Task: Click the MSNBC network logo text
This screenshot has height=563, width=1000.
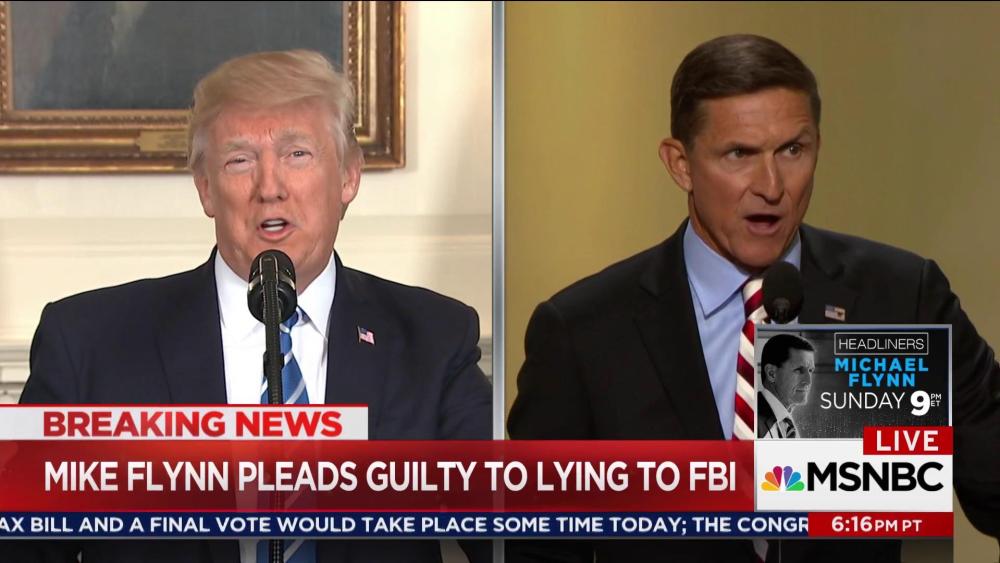Action: click(x=875, y=477)
